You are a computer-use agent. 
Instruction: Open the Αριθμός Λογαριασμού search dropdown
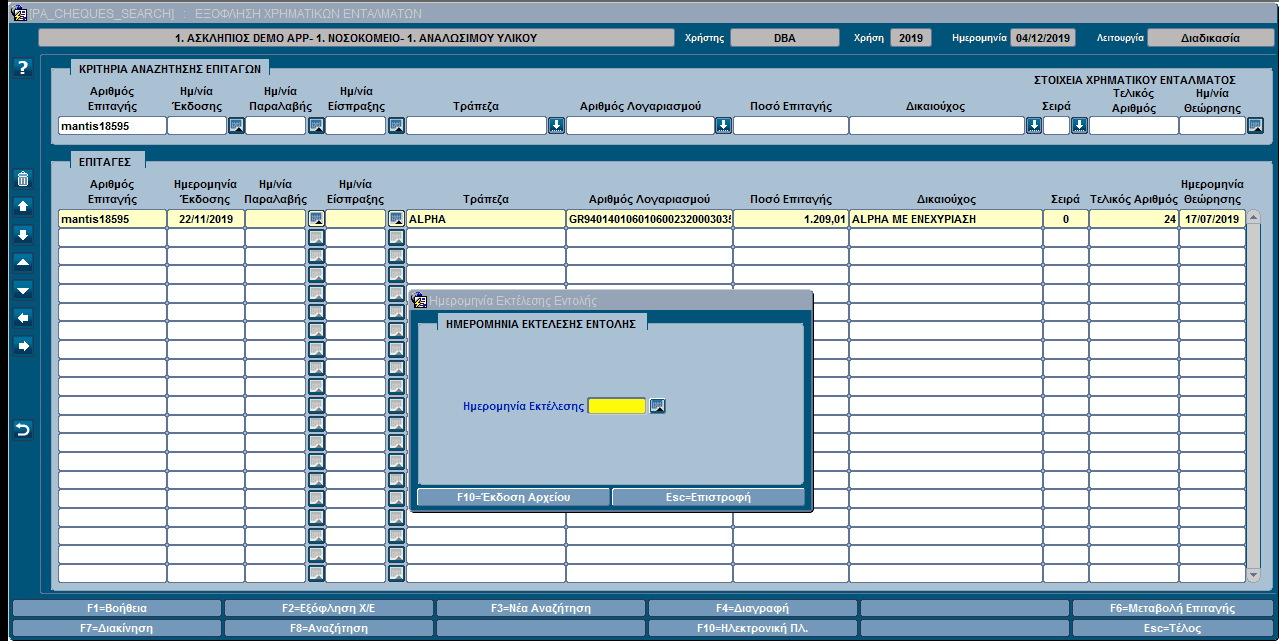pyautogui.click(x=723, y=126)
